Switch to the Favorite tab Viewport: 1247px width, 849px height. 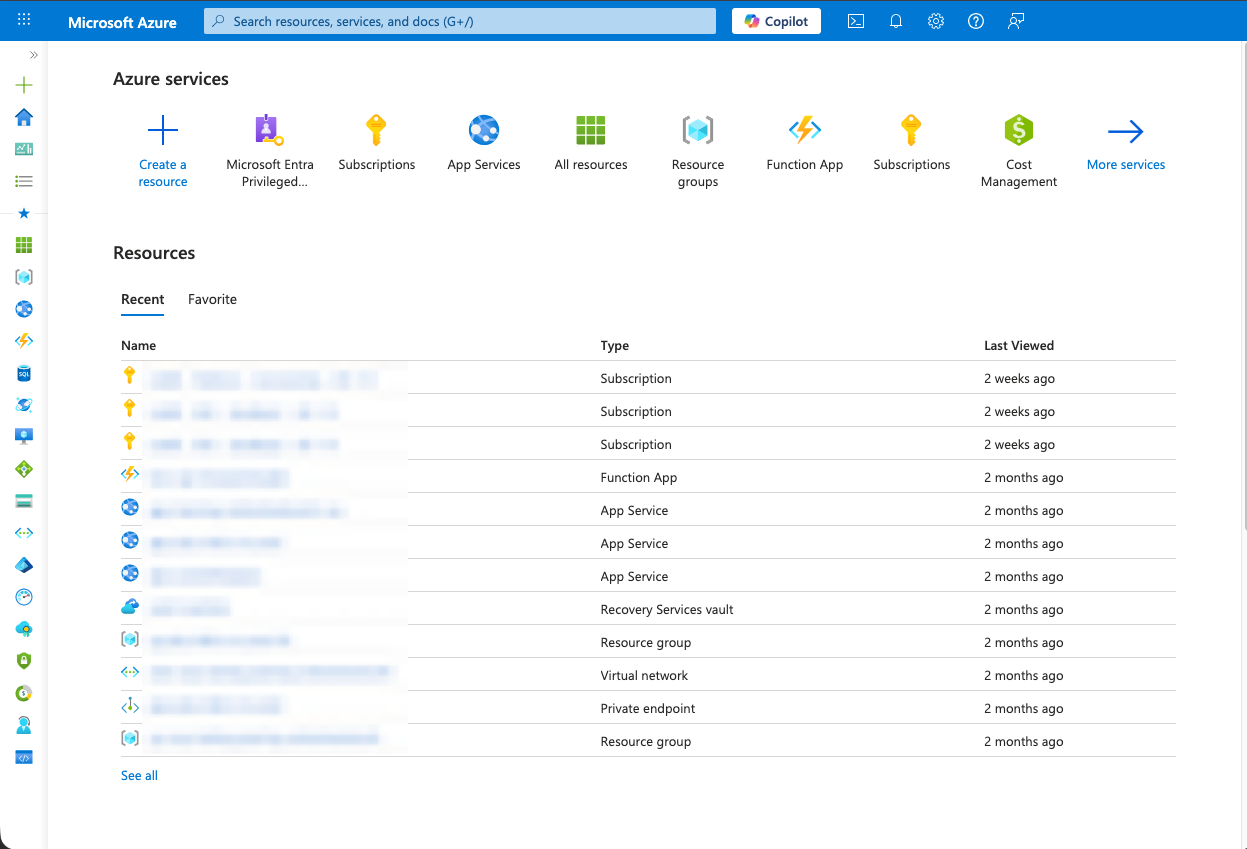pyautogui.click(x=212, y=299)
